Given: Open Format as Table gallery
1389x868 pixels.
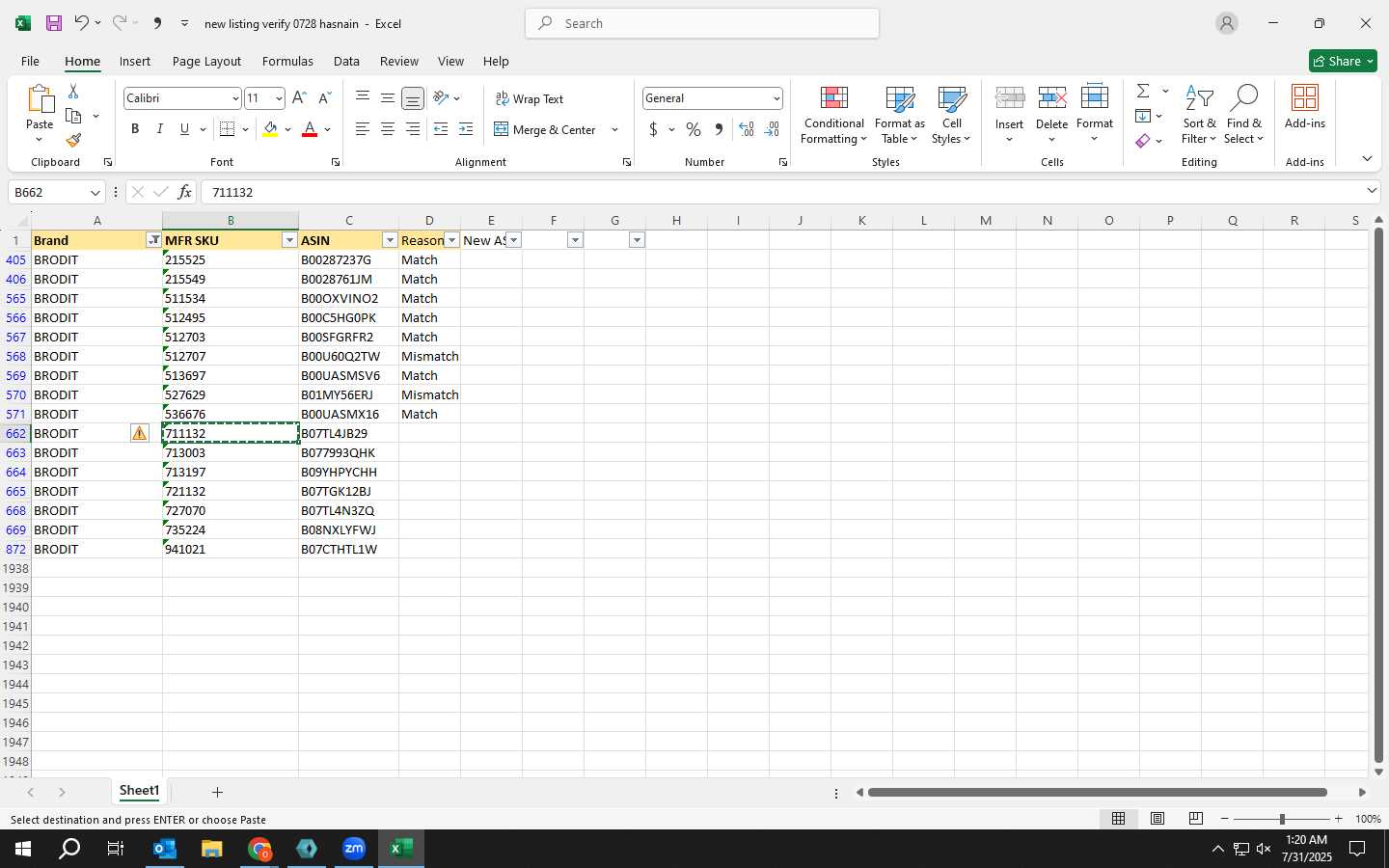Looking at the screenshot, I should pyautogui.click(x=900, y=116).
